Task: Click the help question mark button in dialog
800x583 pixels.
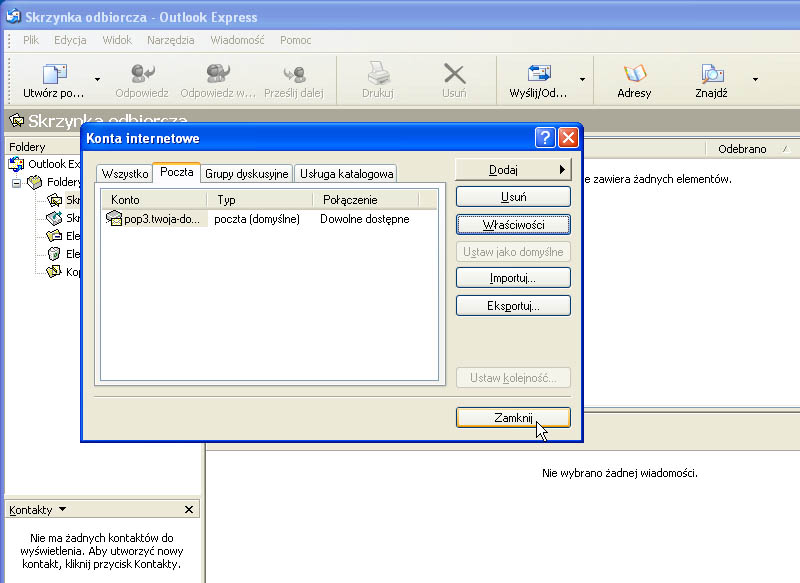Action: pos(545,138)
